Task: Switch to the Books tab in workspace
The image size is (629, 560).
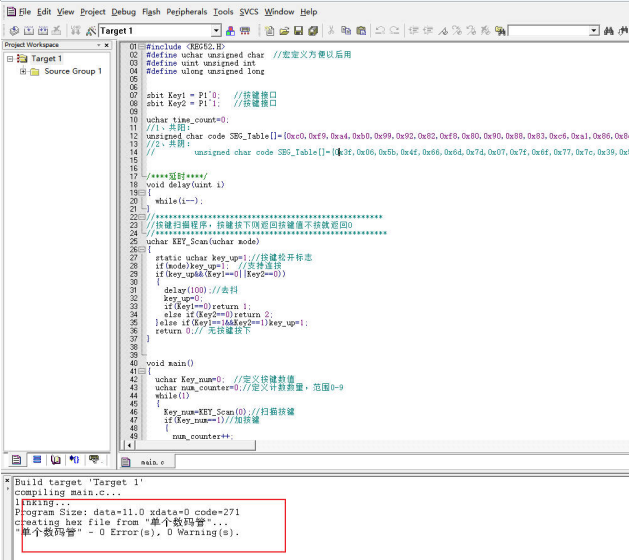Action: tap(56, 460)
